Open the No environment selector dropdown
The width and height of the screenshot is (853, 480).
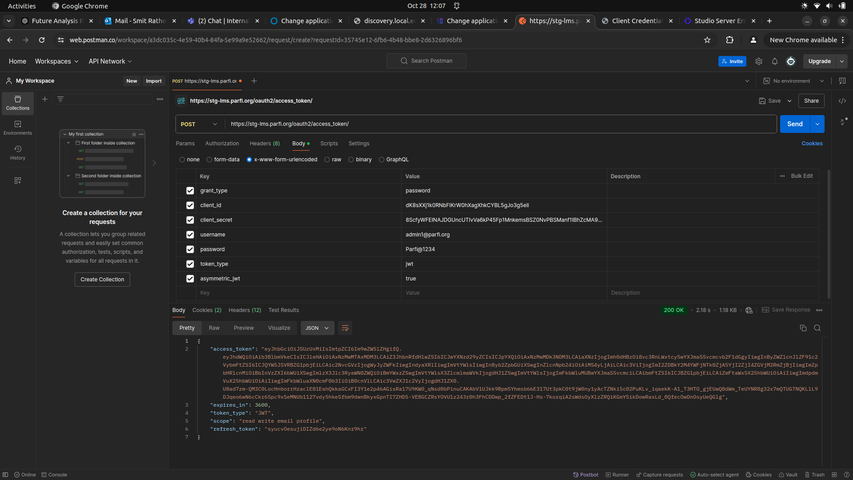[x=790, y=81]
